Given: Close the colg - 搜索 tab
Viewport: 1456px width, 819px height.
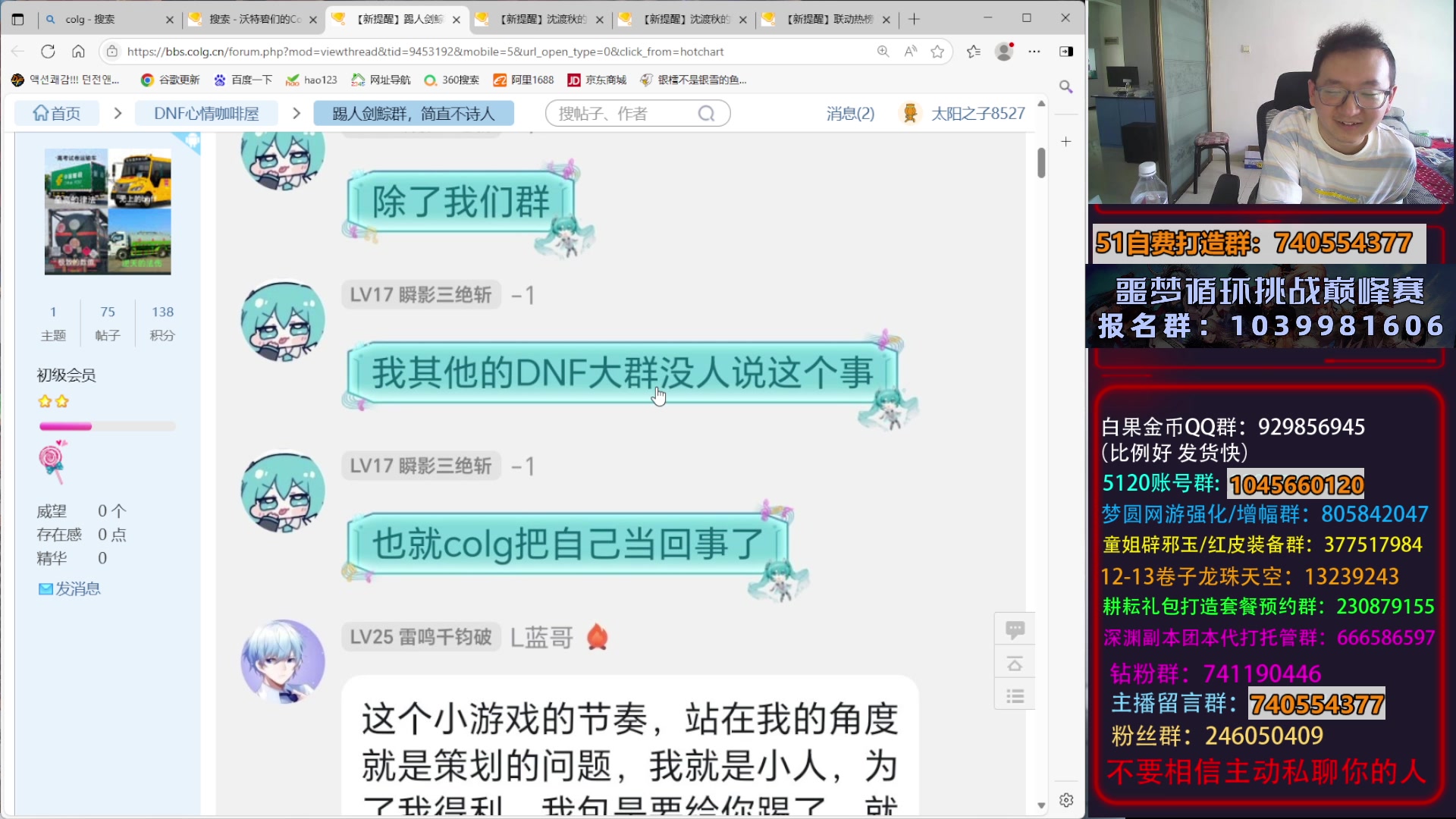Looking at the screenshot, I should 169,20.
